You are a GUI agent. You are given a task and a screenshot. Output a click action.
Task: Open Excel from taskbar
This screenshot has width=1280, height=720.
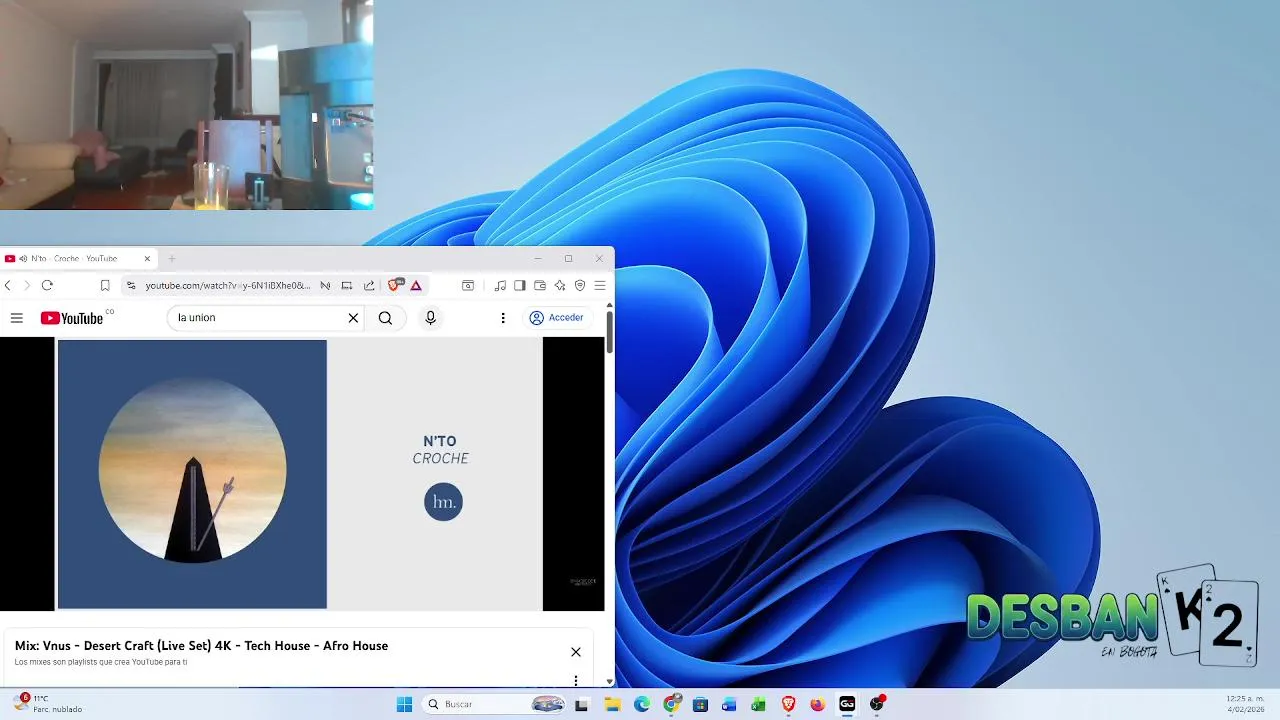758,704
